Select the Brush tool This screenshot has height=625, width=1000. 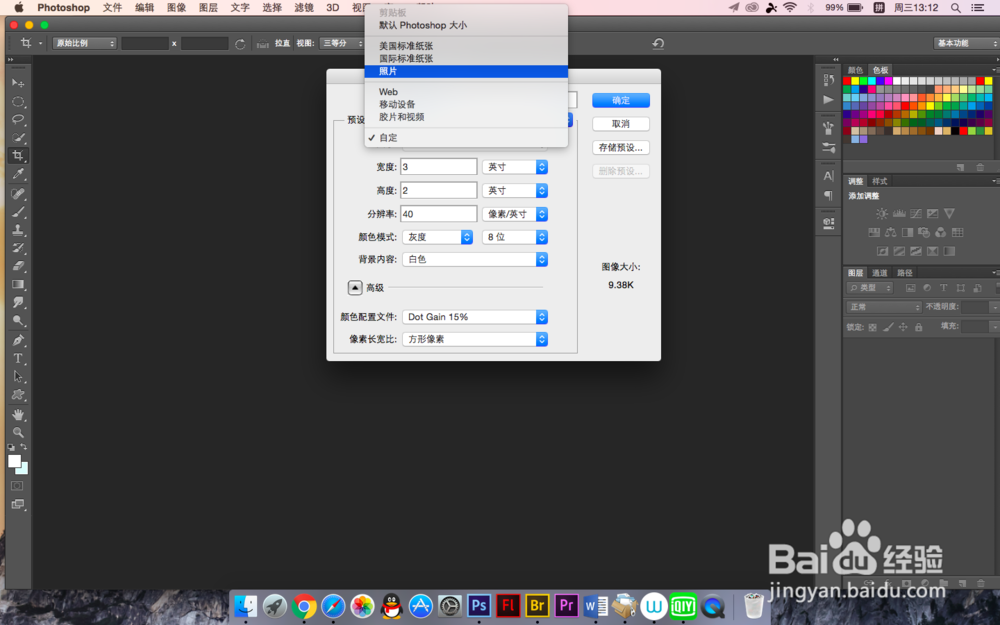[18, 212]
